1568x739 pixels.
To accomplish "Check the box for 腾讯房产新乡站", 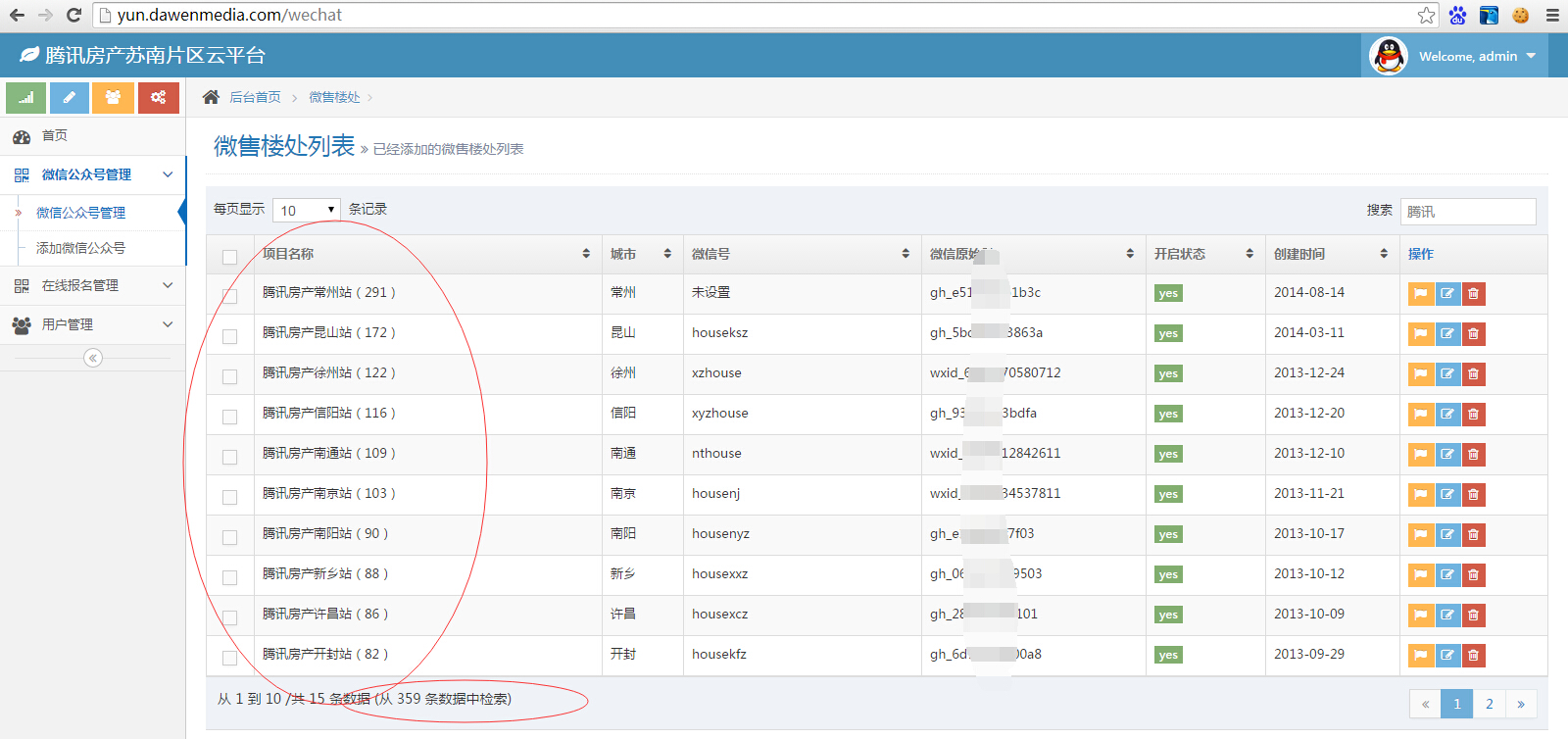I will click(229, 577).
